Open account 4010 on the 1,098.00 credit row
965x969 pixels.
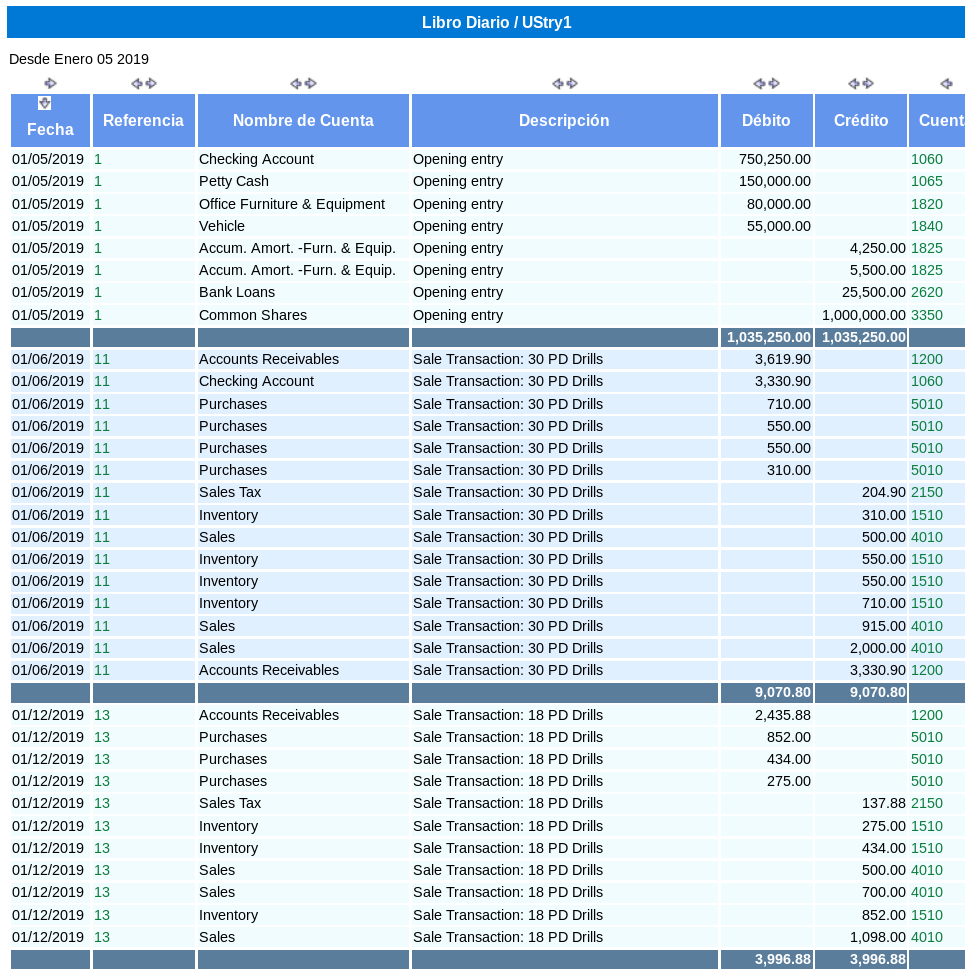[x=927, y=937]
